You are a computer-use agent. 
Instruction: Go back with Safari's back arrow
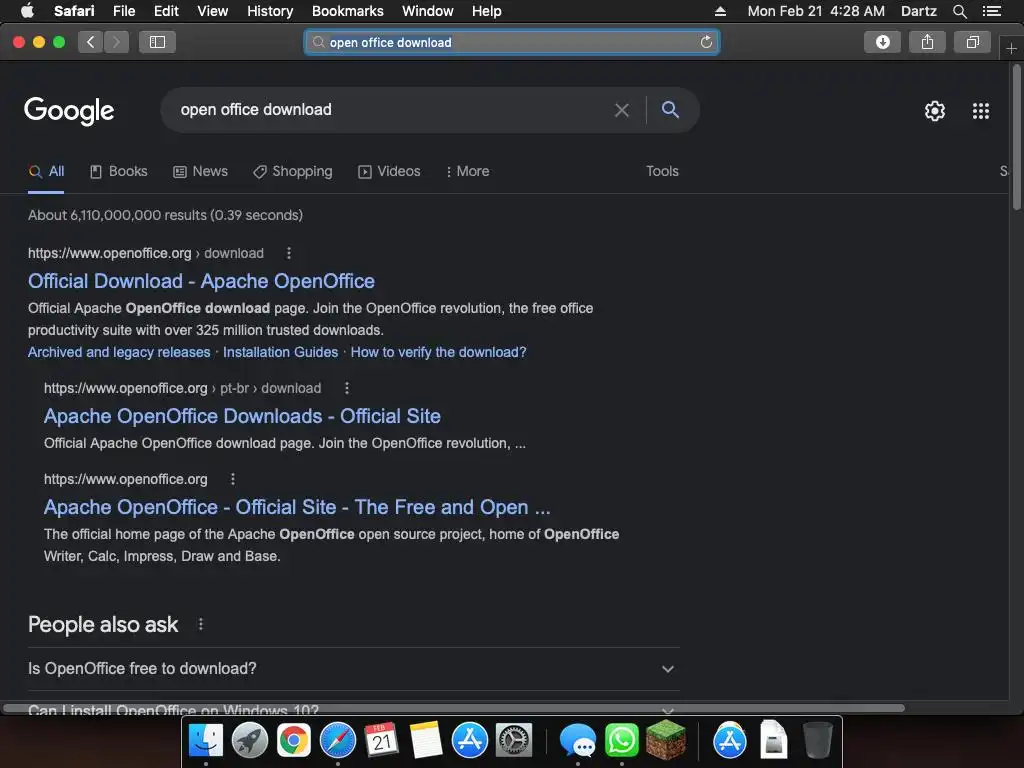(x=91, y=42)
